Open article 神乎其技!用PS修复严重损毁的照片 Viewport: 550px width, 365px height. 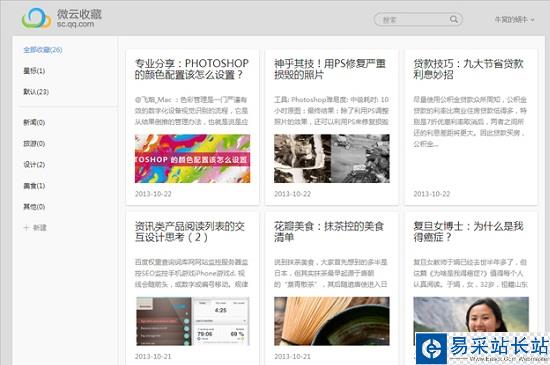tap(330, 69)
